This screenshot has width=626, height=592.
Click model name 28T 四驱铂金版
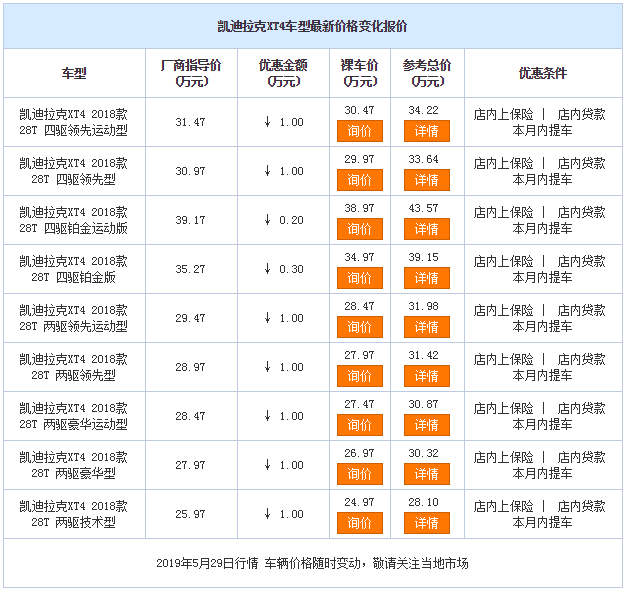(x=74, y=269)
